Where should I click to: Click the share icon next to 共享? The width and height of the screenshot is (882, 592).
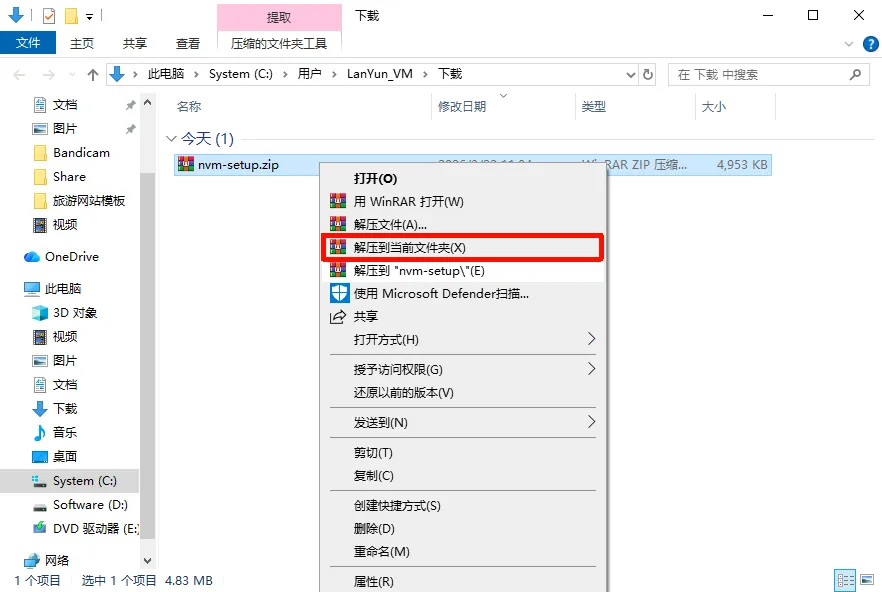pyautogui.click(x=338, y=316)
